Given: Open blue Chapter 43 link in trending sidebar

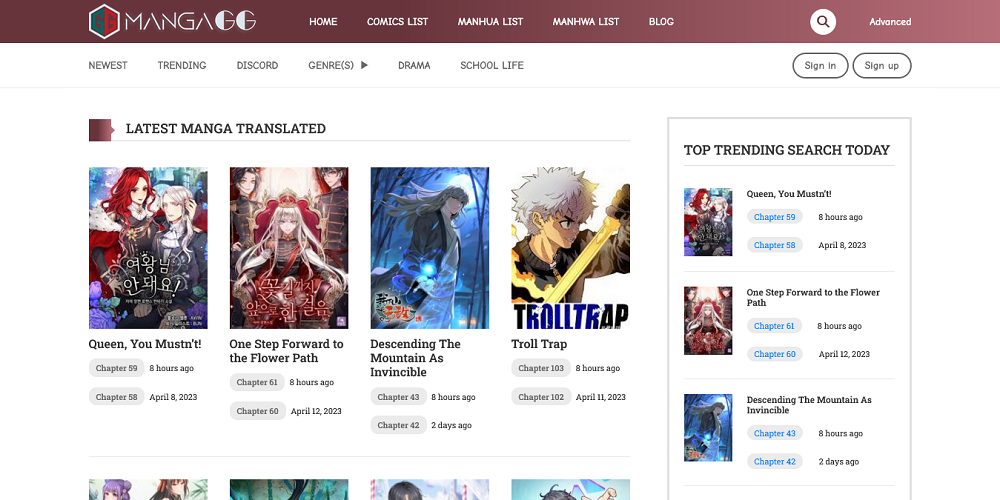Looking at the screenshot, I should coord(774,433).
